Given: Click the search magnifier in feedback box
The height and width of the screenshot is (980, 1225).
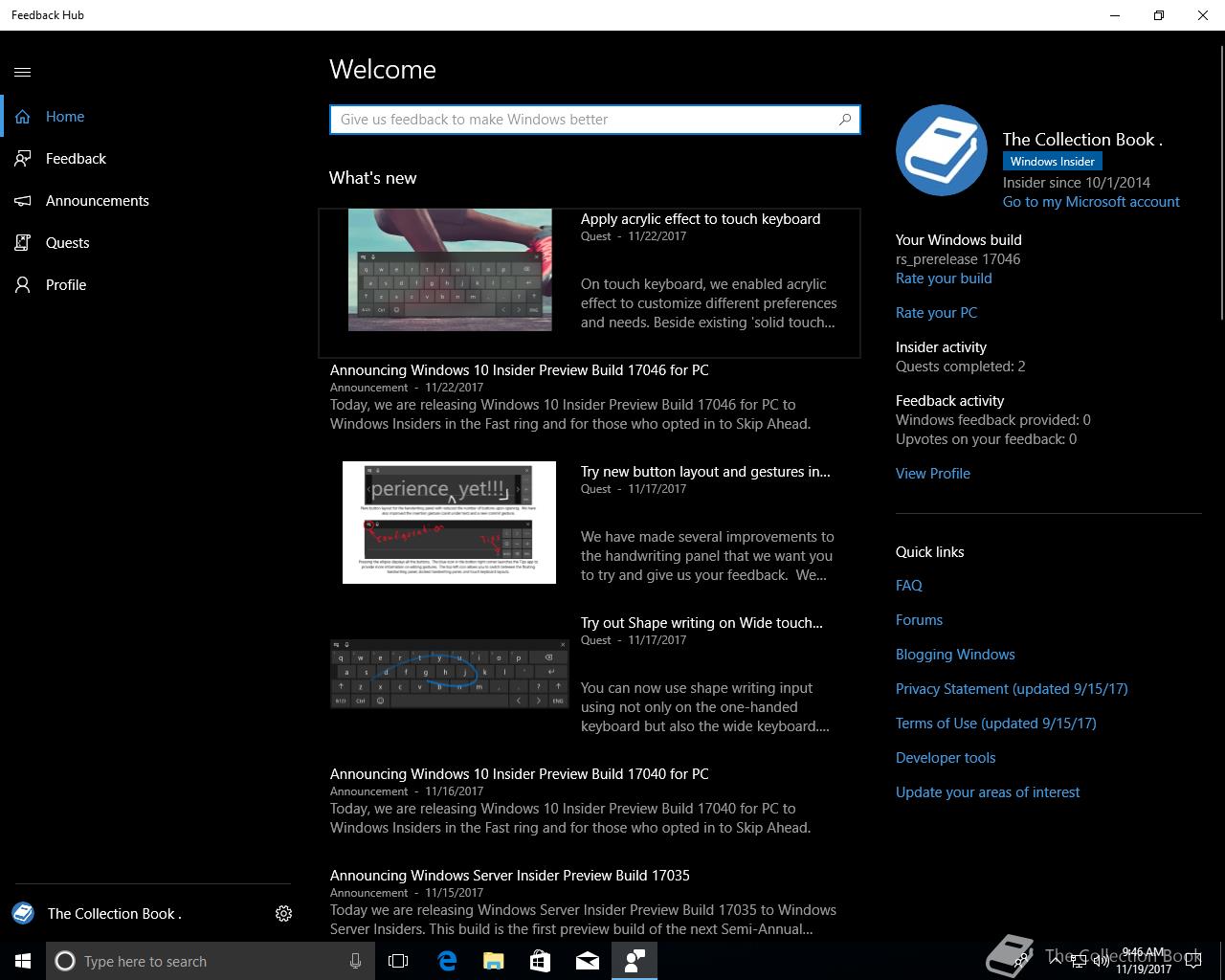Looking at the screenshot, I should 845,120.
